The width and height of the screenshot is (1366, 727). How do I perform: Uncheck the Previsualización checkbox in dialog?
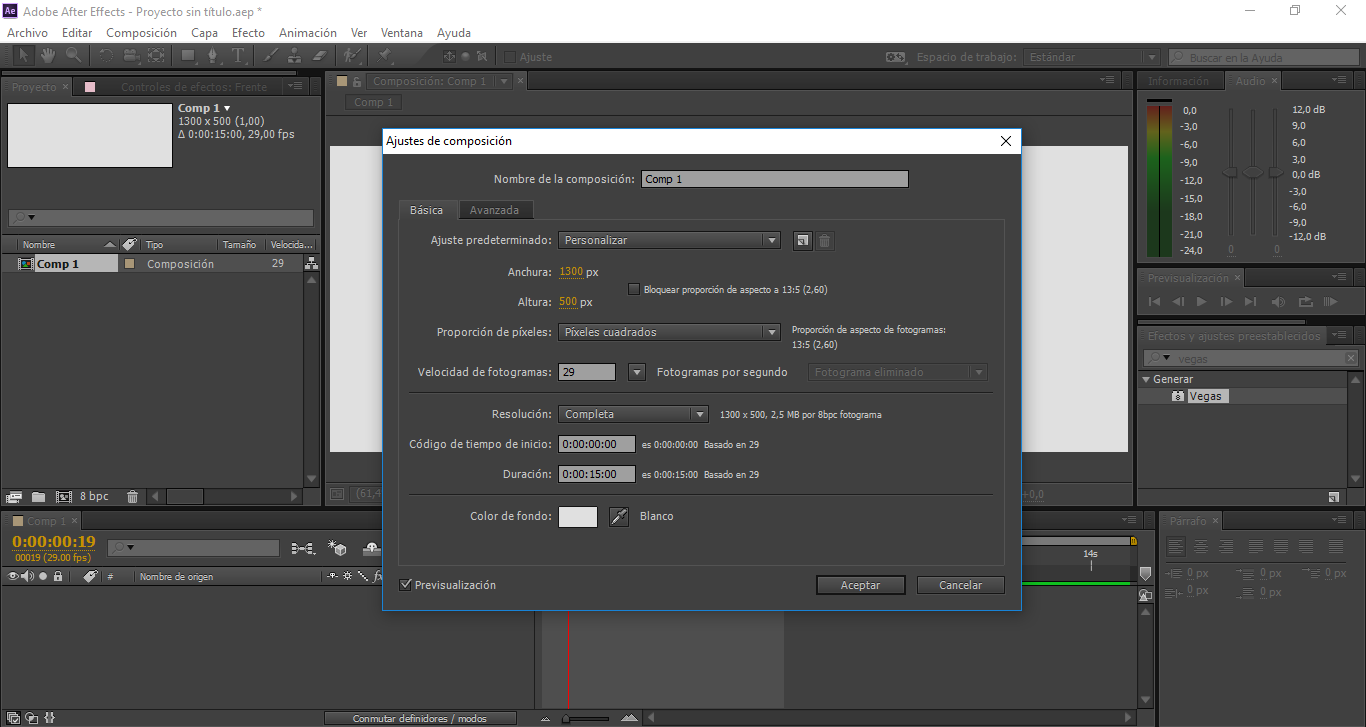pyautogui.click(x=405, y=585)
